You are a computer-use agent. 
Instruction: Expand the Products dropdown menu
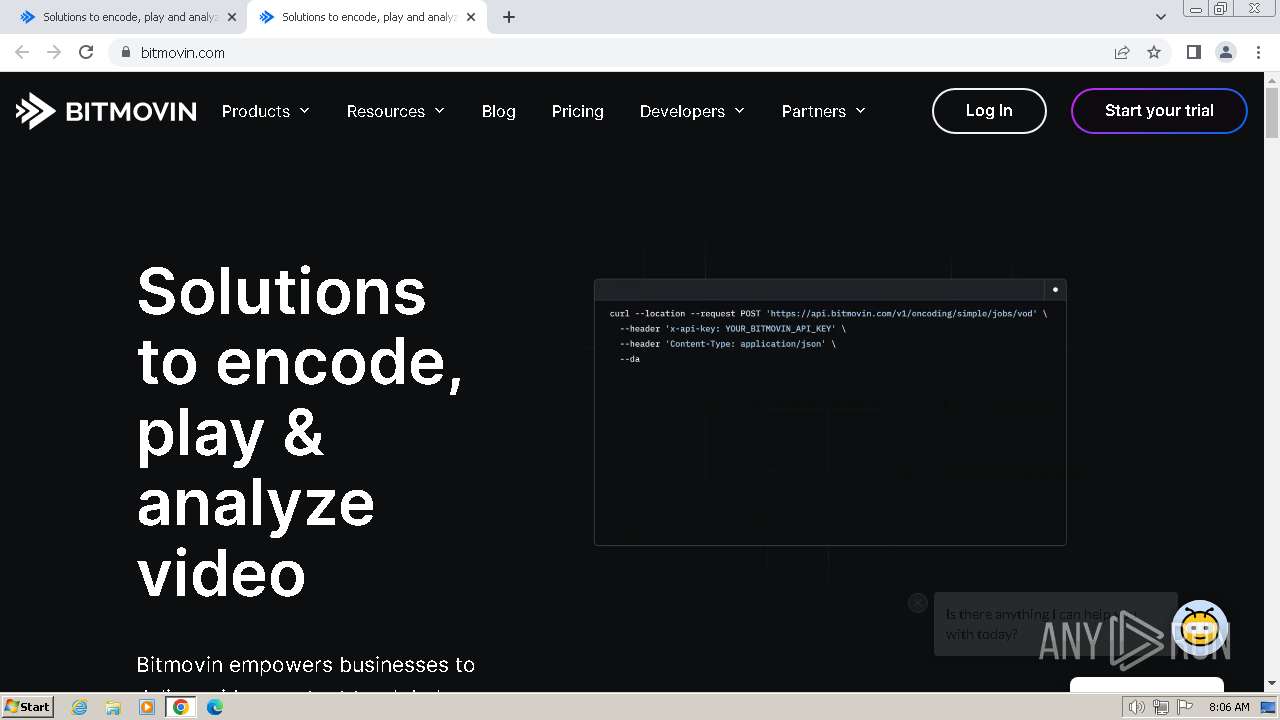(x=266, y=111)
